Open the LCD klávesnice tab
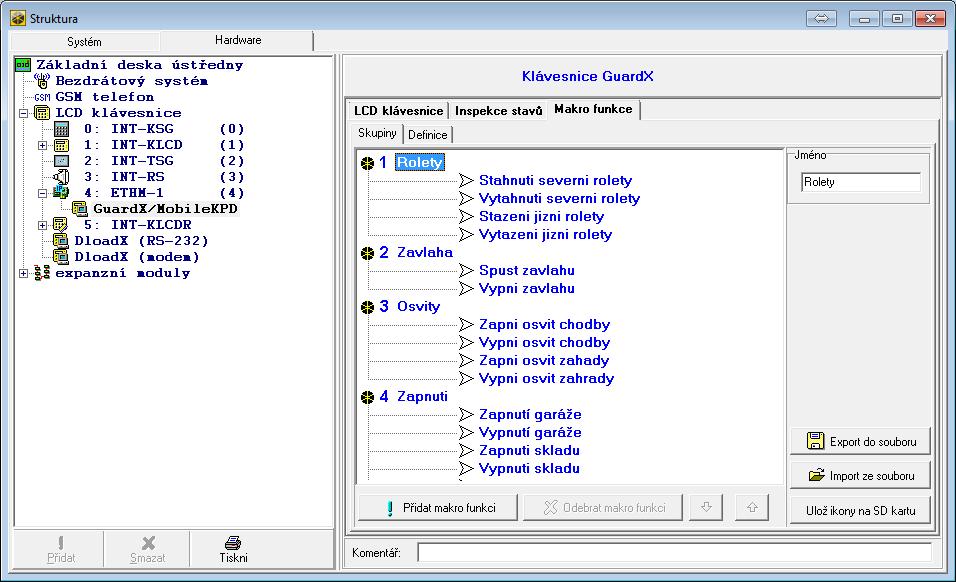This screenshot has height=582, width=956. click(x=398, y=111)
